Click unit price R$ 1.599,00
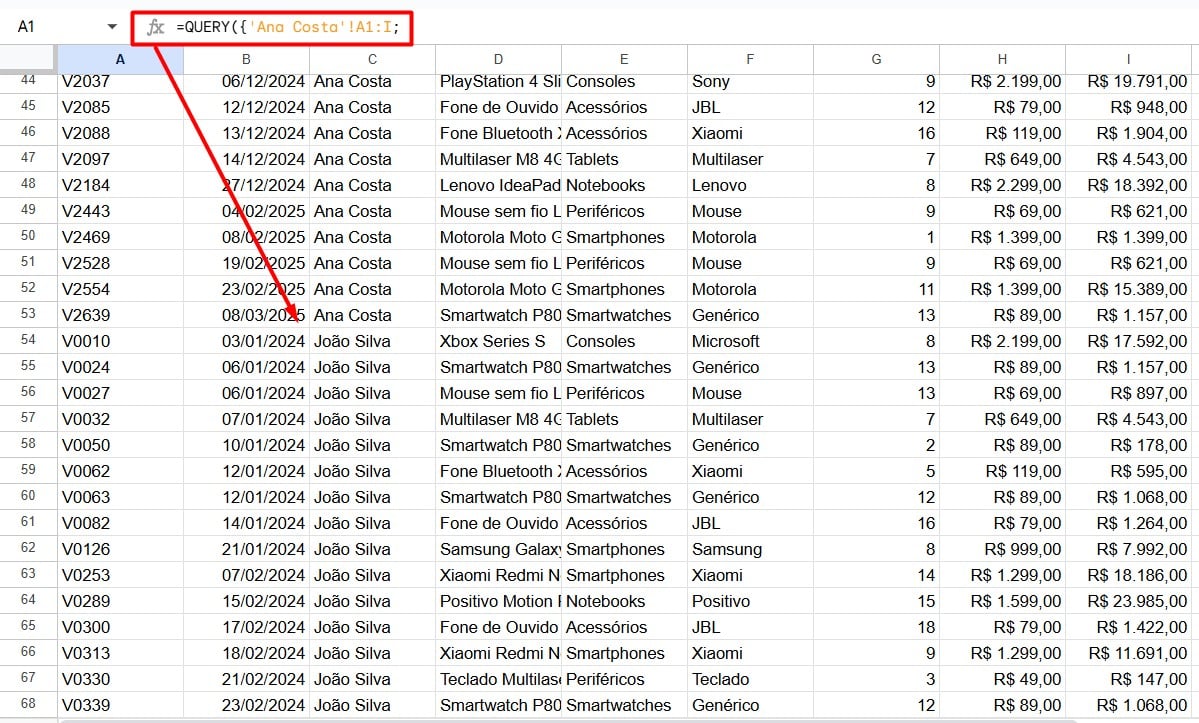The height and width of the screenshot is (723, 1199). [1002, 601]
